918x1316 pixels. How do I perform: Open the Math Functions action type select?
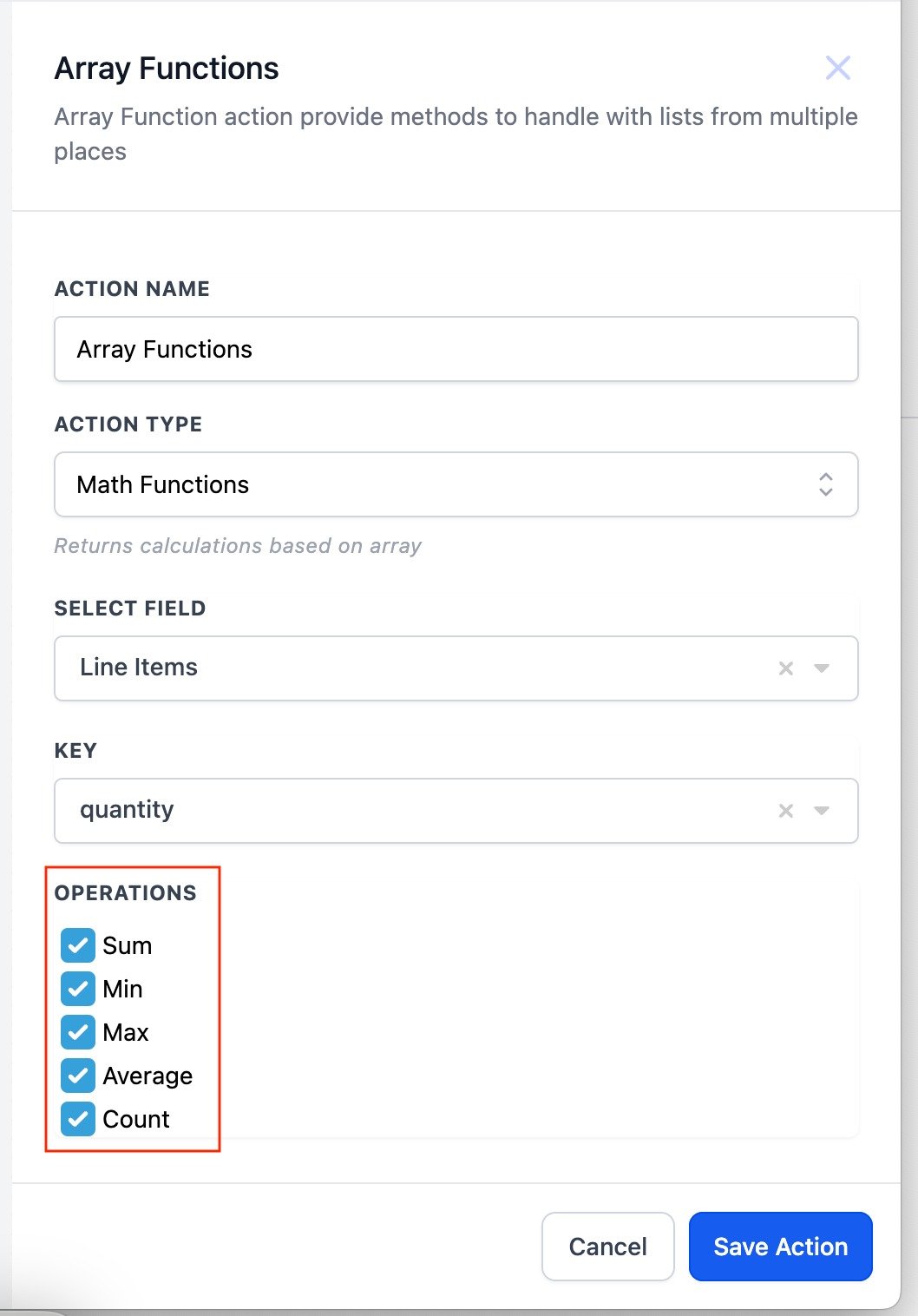point(434,484)
